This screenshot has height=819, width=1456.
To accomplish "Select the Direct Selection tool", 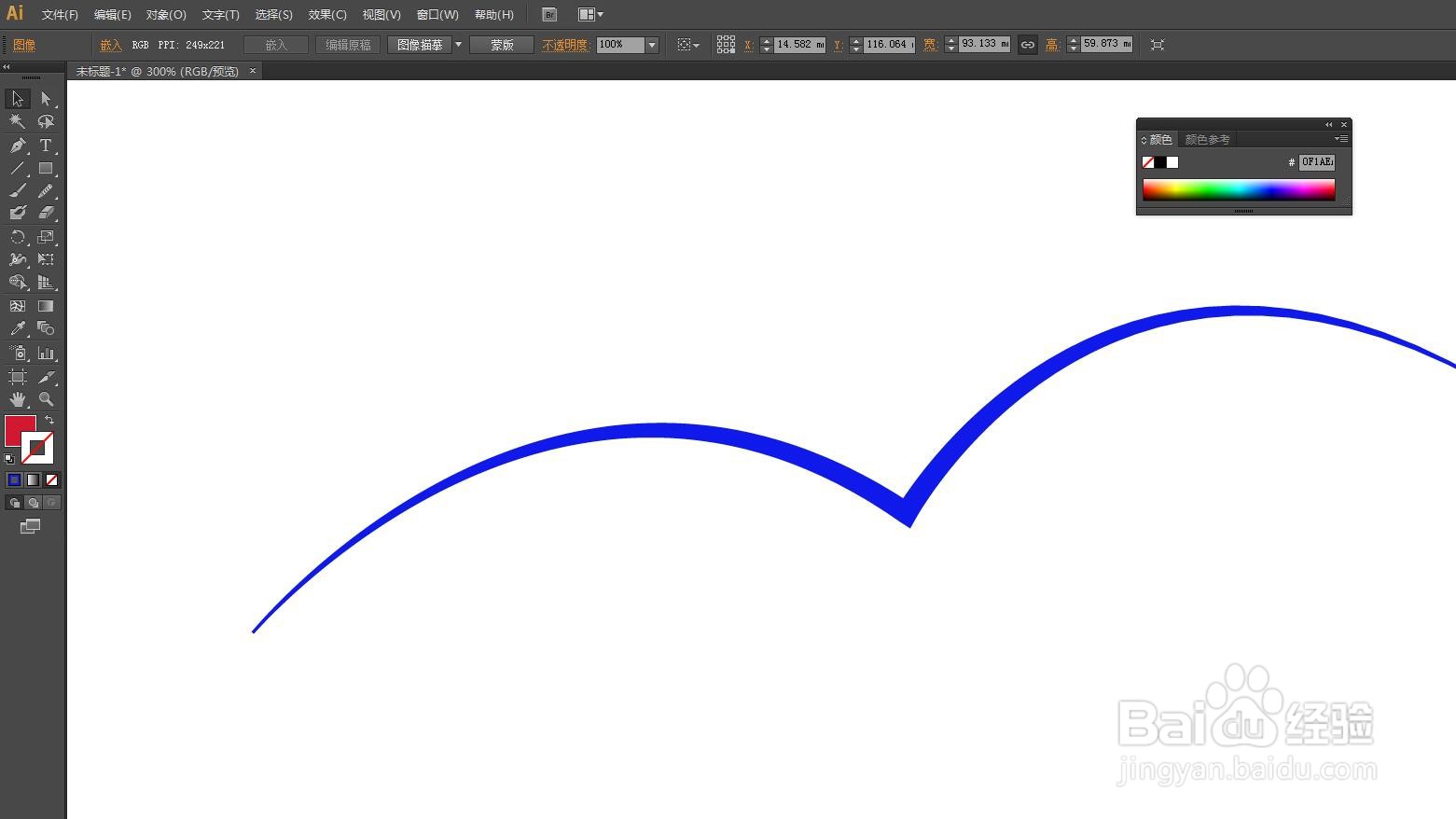I will pyautogui.click(x=46, y=99).
